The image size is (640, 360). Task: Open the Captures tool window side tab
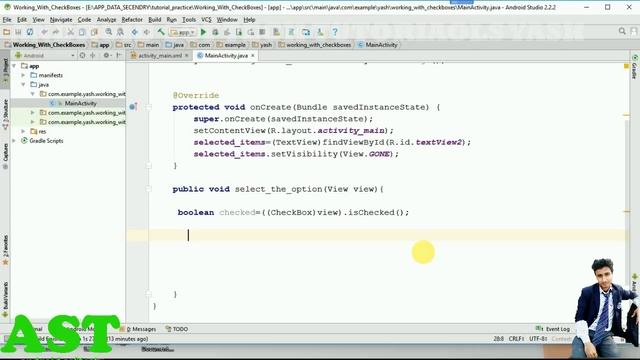point(5,156)
